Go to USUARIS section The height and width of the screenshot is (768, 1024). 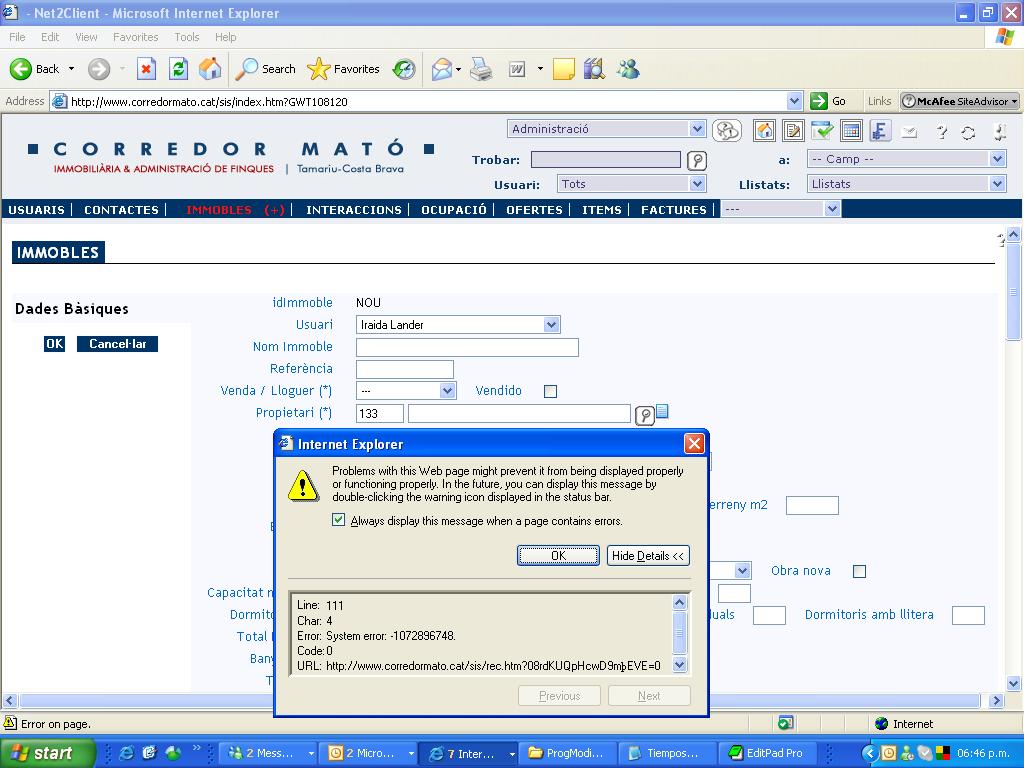coord(37,210)
